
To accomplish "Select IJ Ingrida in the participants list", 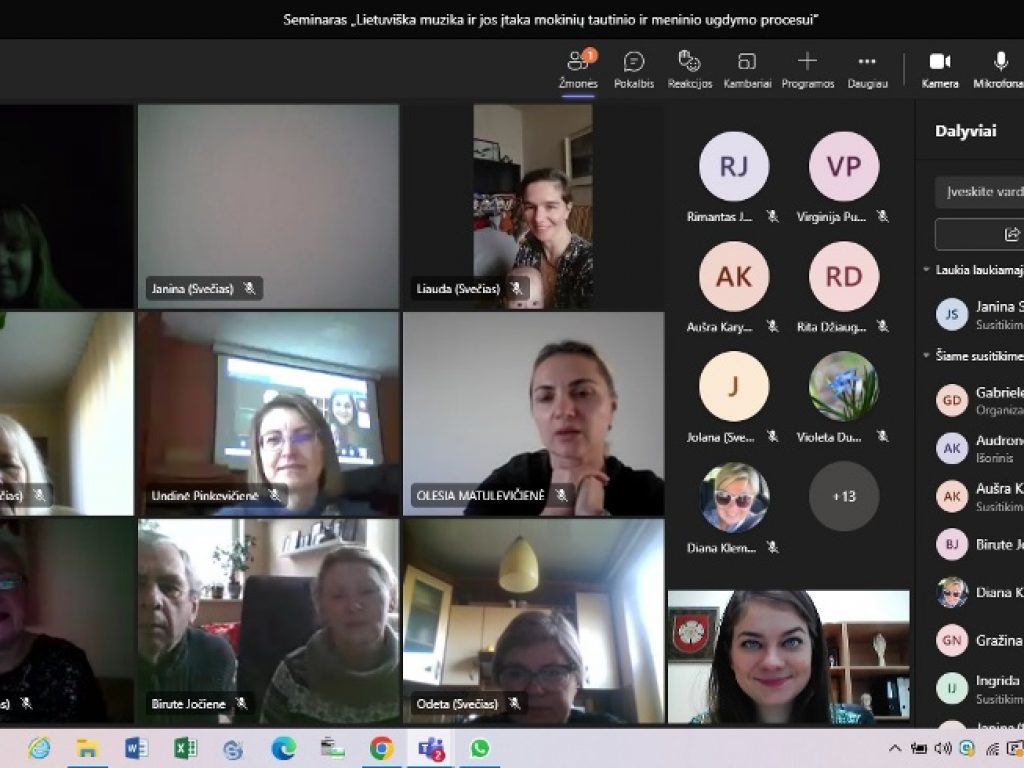I will coord(979,688).
